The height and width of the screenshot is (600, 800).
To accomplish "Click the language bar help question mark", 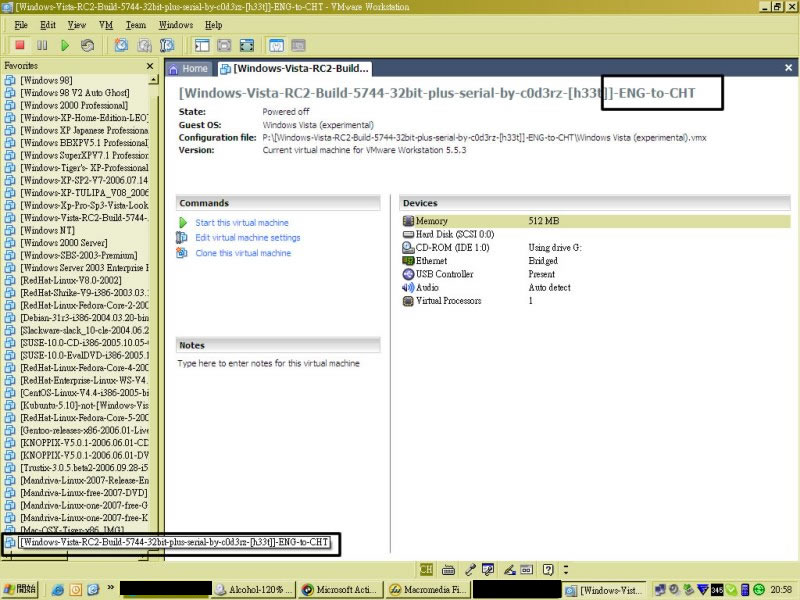I will [x=548, y=569].
